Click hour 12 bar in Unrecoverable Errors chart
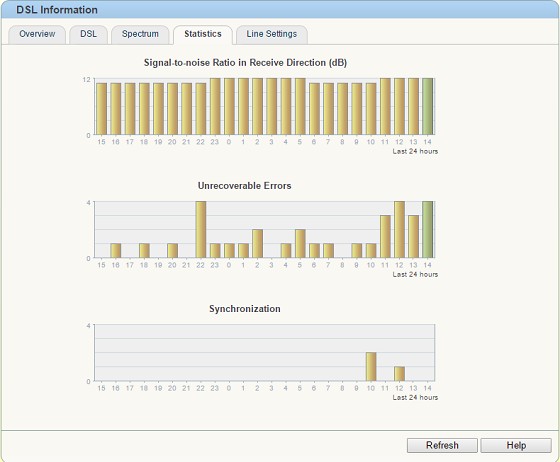The image size is (560, 462). point(399,230)
